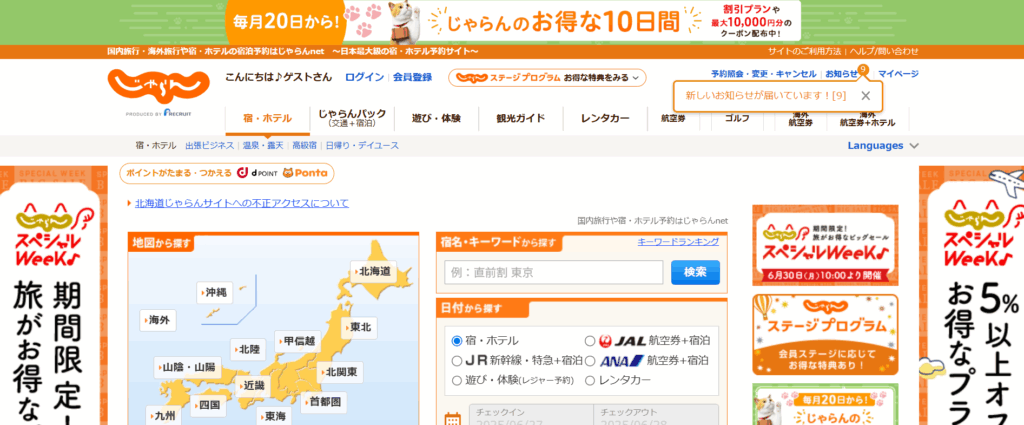Click the 会員登録 link
This screenshot has width=1024, height=425.
(x=412, y=77)
